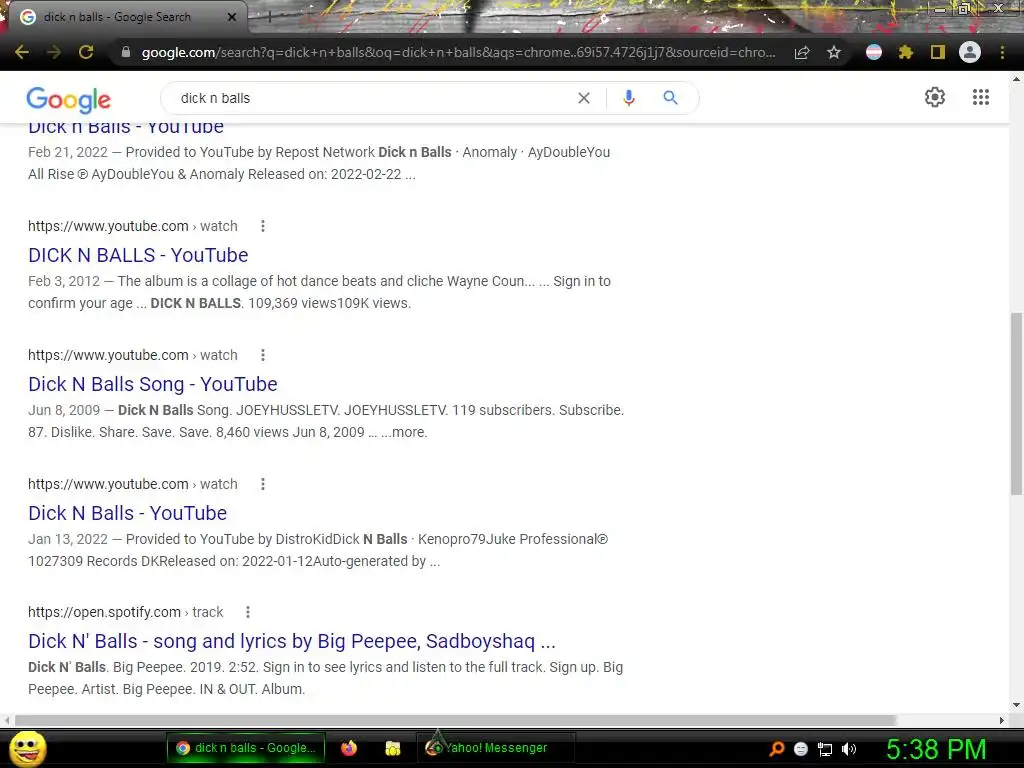This screenshot has width=1024, height=768.
Task: Click the horizontal scrollbar thumb
Action: point(455,720)
